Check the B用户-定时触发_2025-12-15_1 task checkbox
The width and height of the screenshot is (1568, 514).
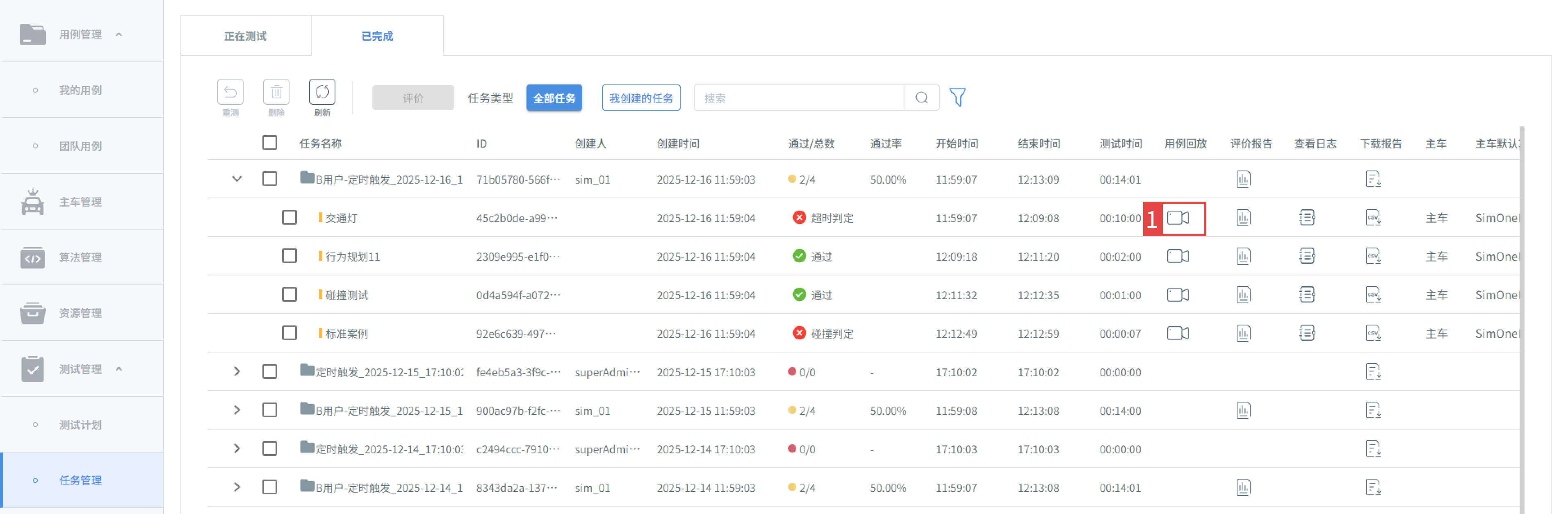[x=270, y=410]
